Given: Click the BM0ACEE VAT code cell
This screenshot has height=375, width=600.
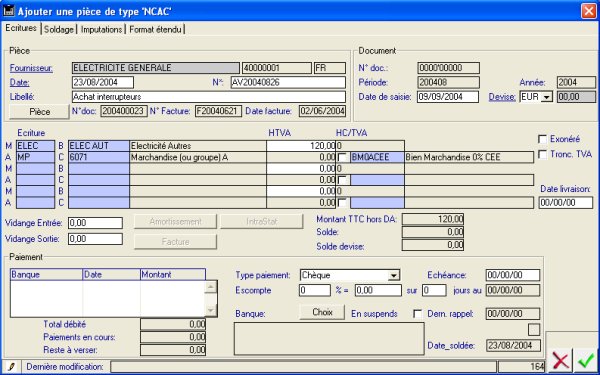Looking at the screenshot, I should pyautogui.click(x=377, y=157).
